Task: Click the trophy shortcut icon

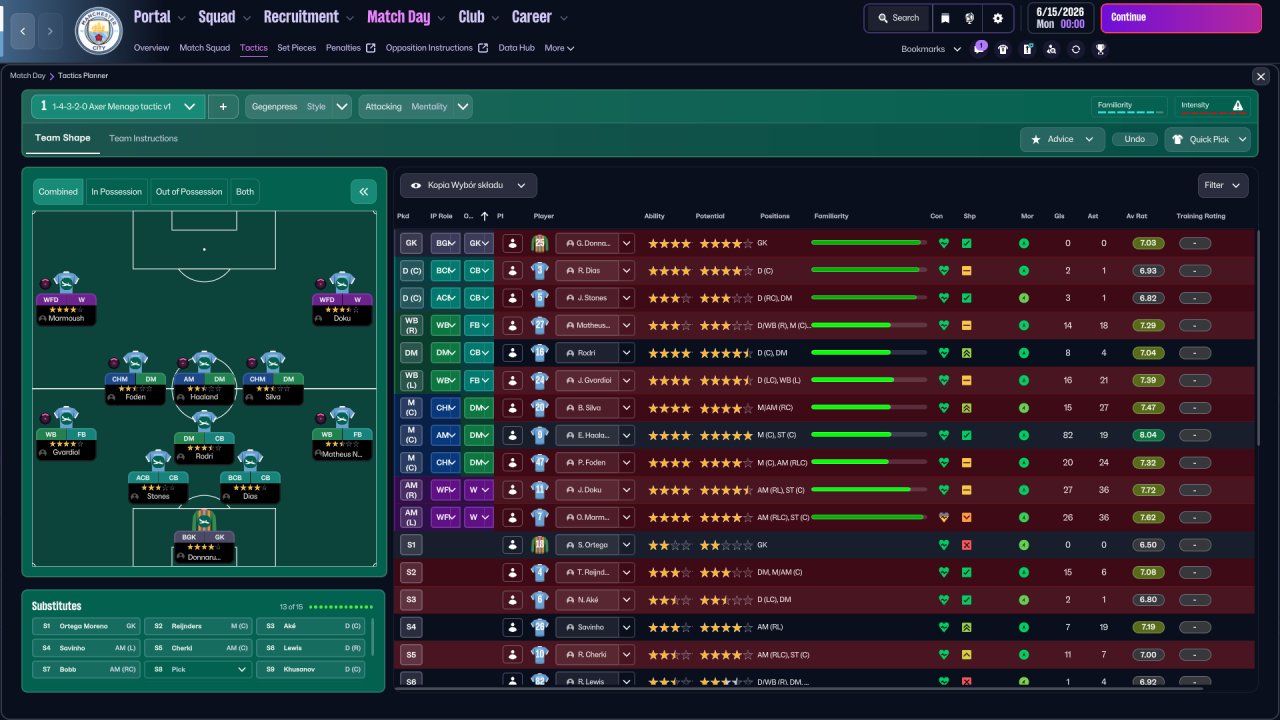Action: pyautogui.click(x=1100, y=49)
